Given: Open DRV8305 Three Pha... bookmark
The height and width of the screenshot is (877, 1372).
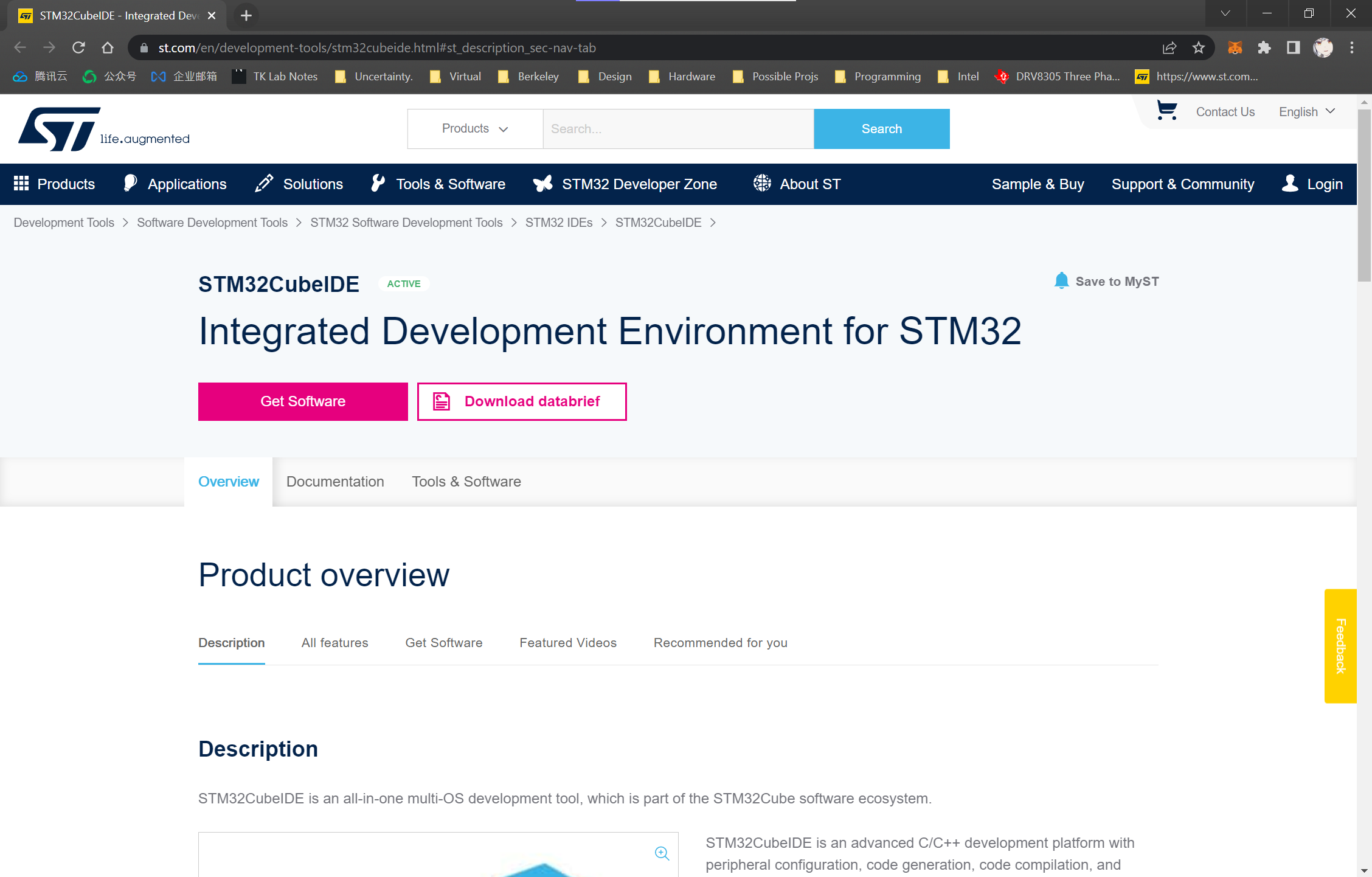Looking at the screenshot, I should click(1057, 77).
